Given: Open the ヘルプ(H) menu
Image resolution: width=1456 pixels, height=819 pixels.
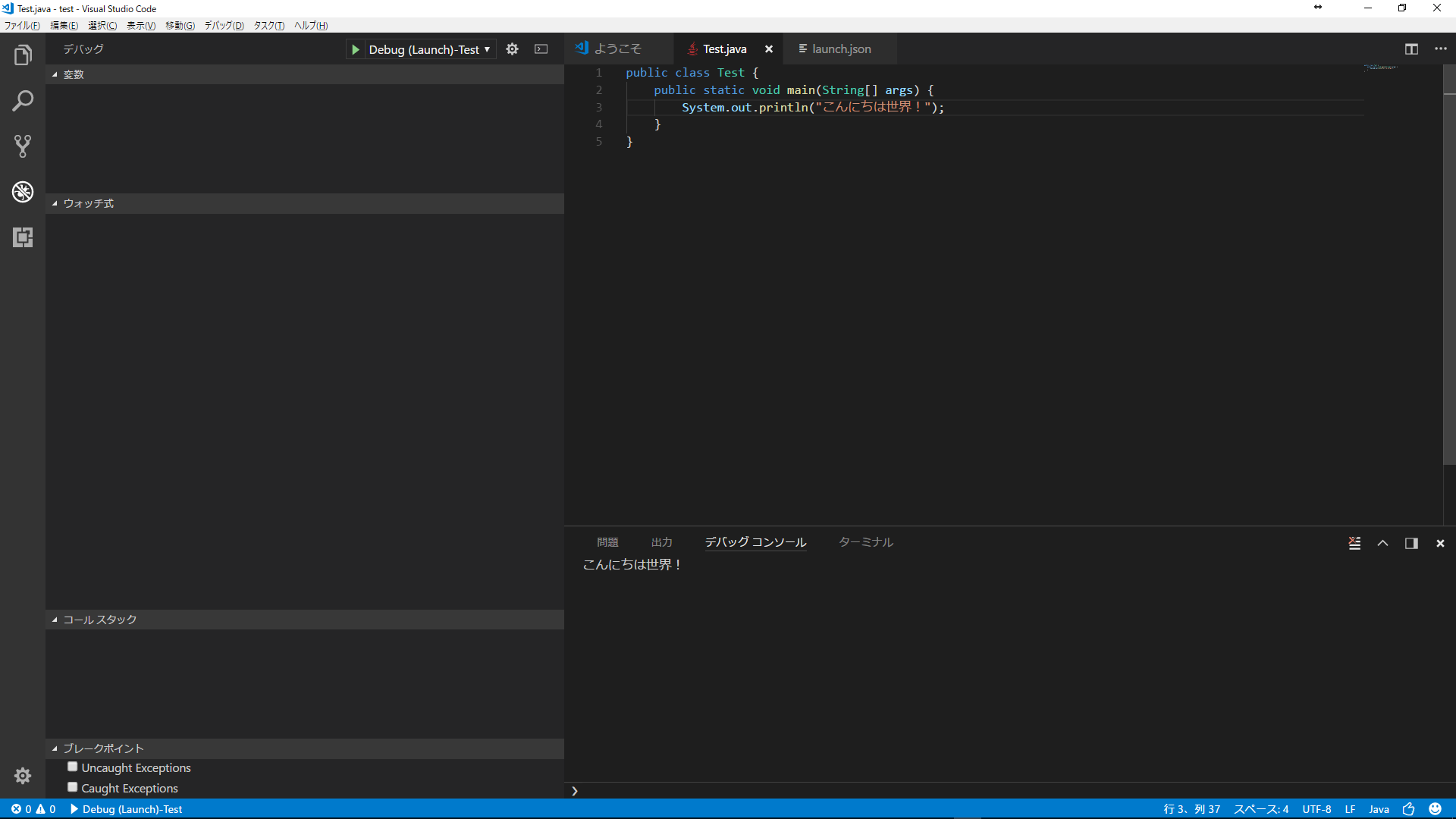Looking at the screenshot, I should click(311, 25).
